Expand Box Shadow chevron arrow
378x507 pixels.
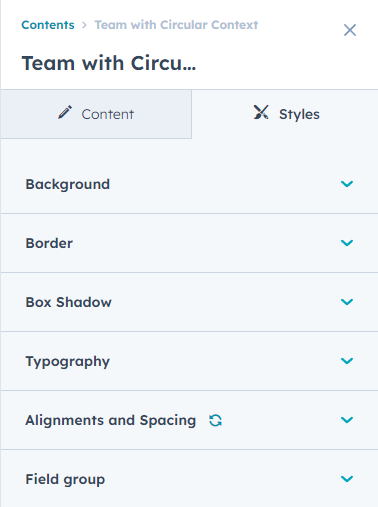(347, 302)
